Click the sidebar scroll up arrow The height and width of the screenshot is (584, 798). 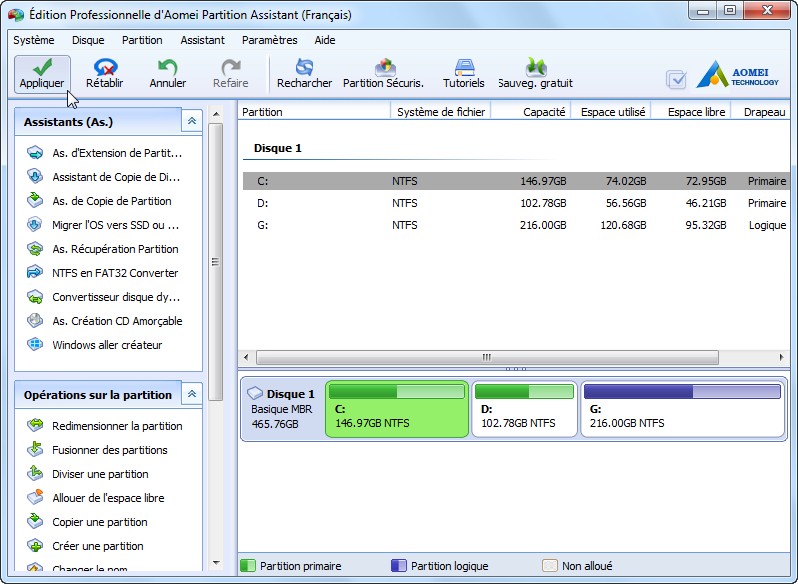pos(216,114)
